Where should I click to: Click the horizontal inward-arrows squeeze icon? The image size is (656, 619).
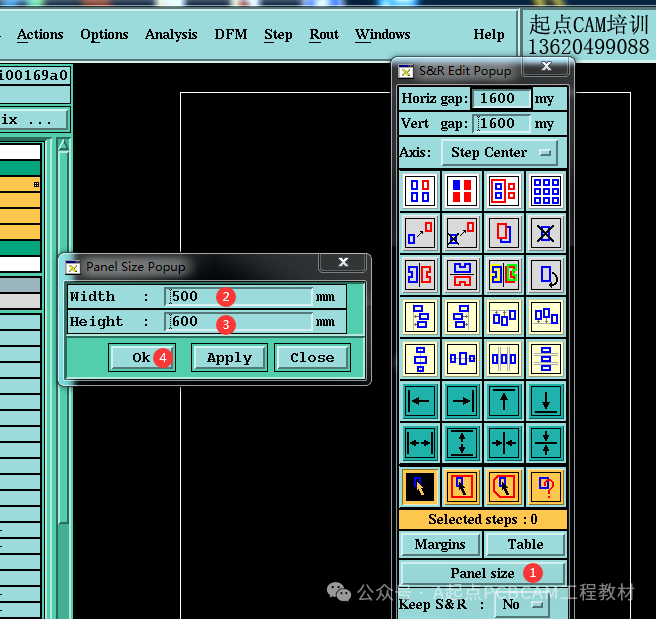(x=504, y=443)
